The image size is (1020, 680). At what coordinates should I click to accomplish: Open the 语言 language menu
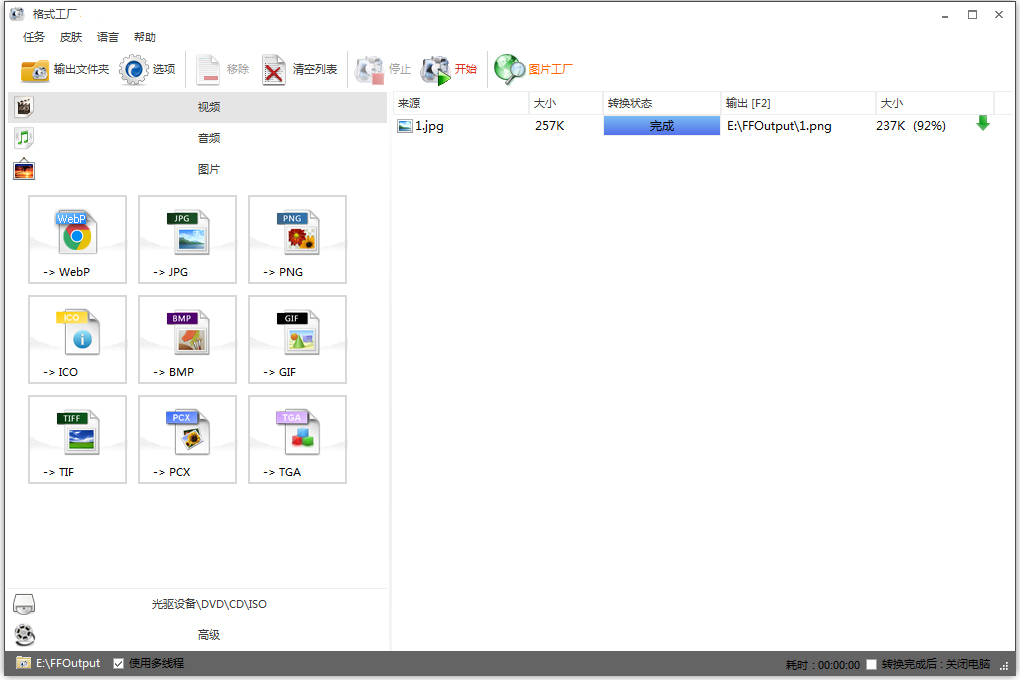click(x=107, y=37)
